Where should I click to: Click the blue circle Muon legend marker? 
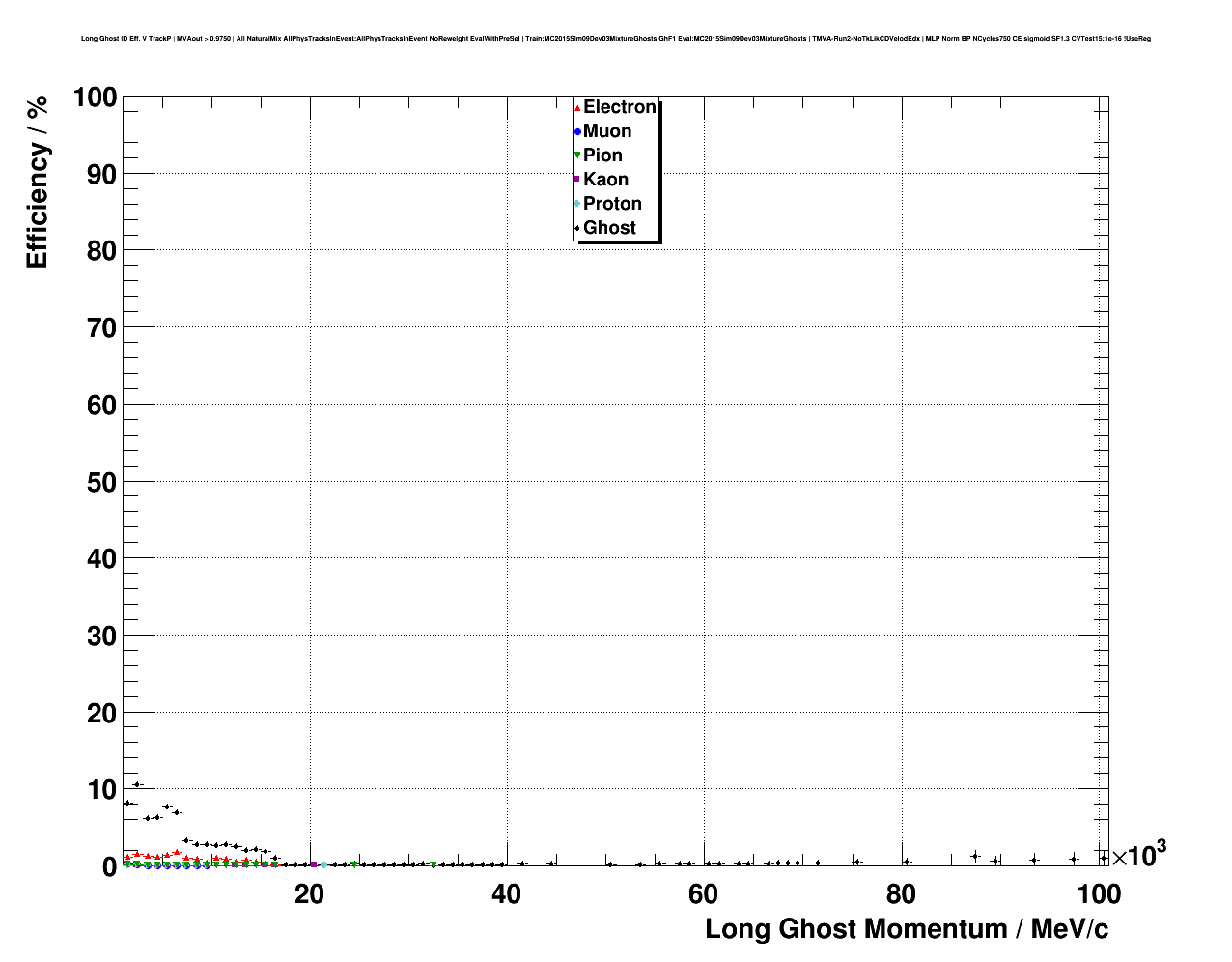pyautogui.click(x=577, y=131)
